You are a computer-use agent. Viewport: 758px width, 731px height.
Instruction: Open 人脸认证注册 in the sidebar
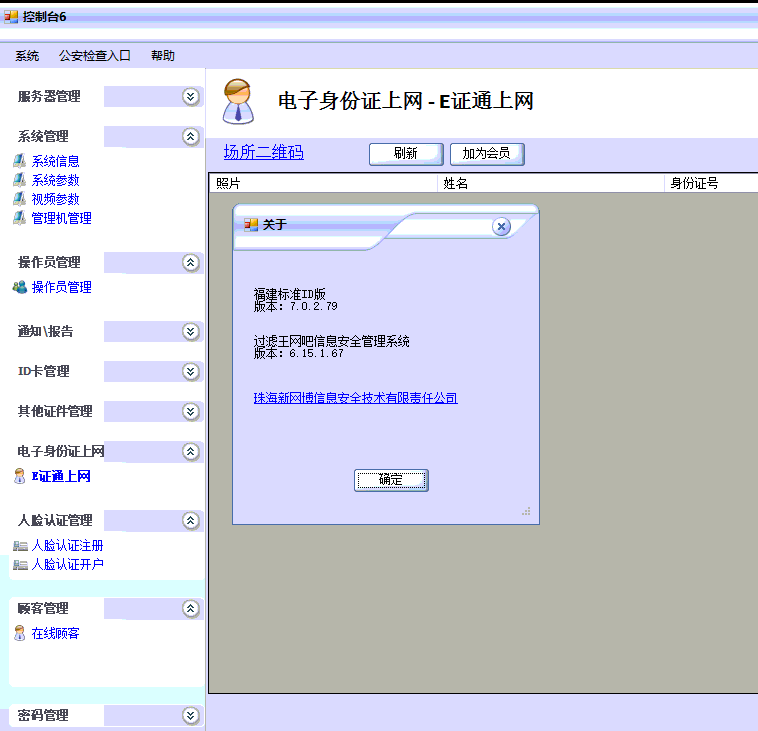point(68,546)
